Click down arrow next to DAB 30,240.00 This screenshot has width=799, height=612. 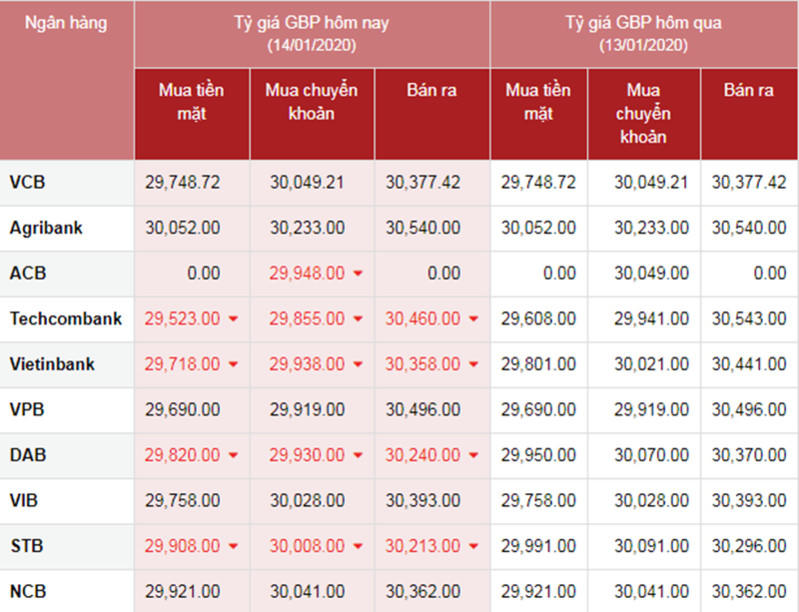(x=473, y=456)
